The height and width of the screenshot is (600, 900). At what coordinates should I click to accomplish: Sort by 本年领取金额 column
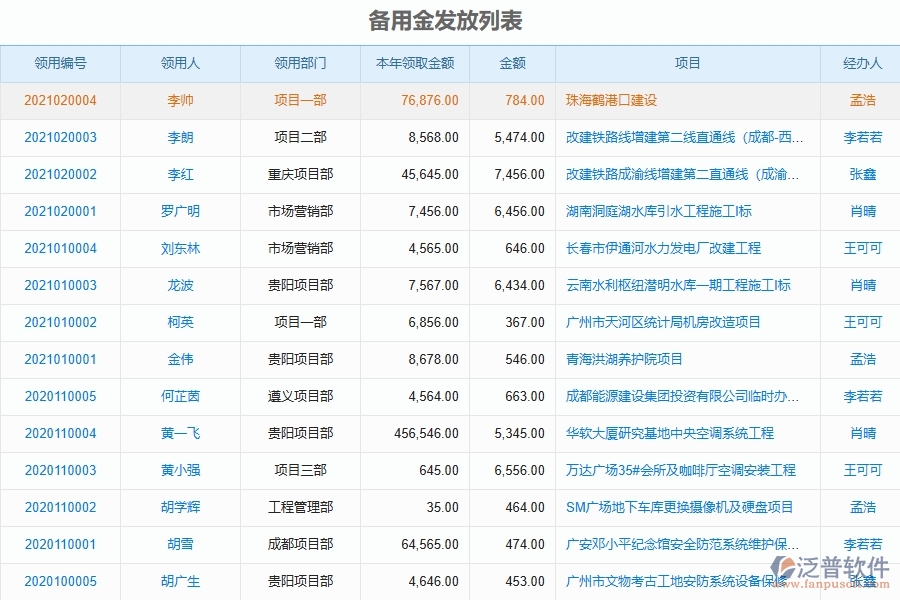pos(414,62)
